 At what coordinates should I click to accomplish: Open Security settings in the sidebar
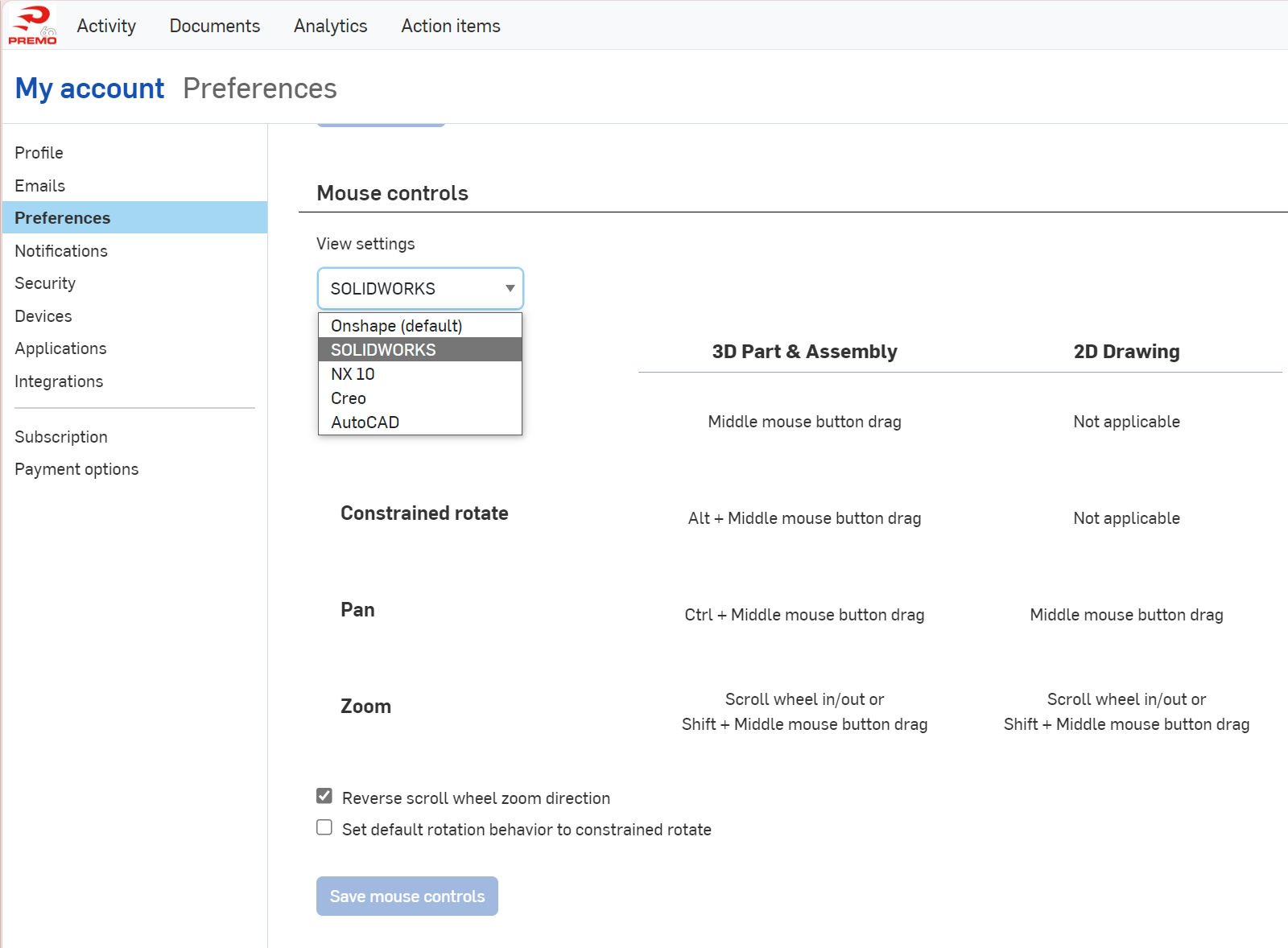[45, 283]
